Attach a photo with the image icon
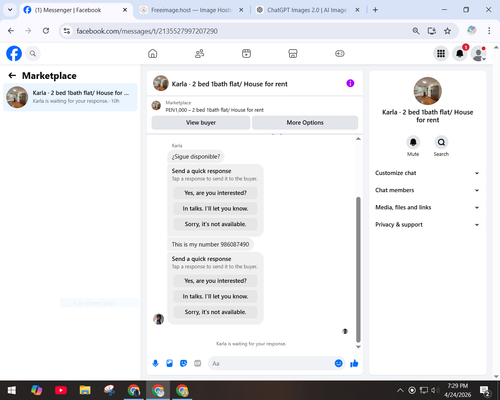 tap(169, 363)
